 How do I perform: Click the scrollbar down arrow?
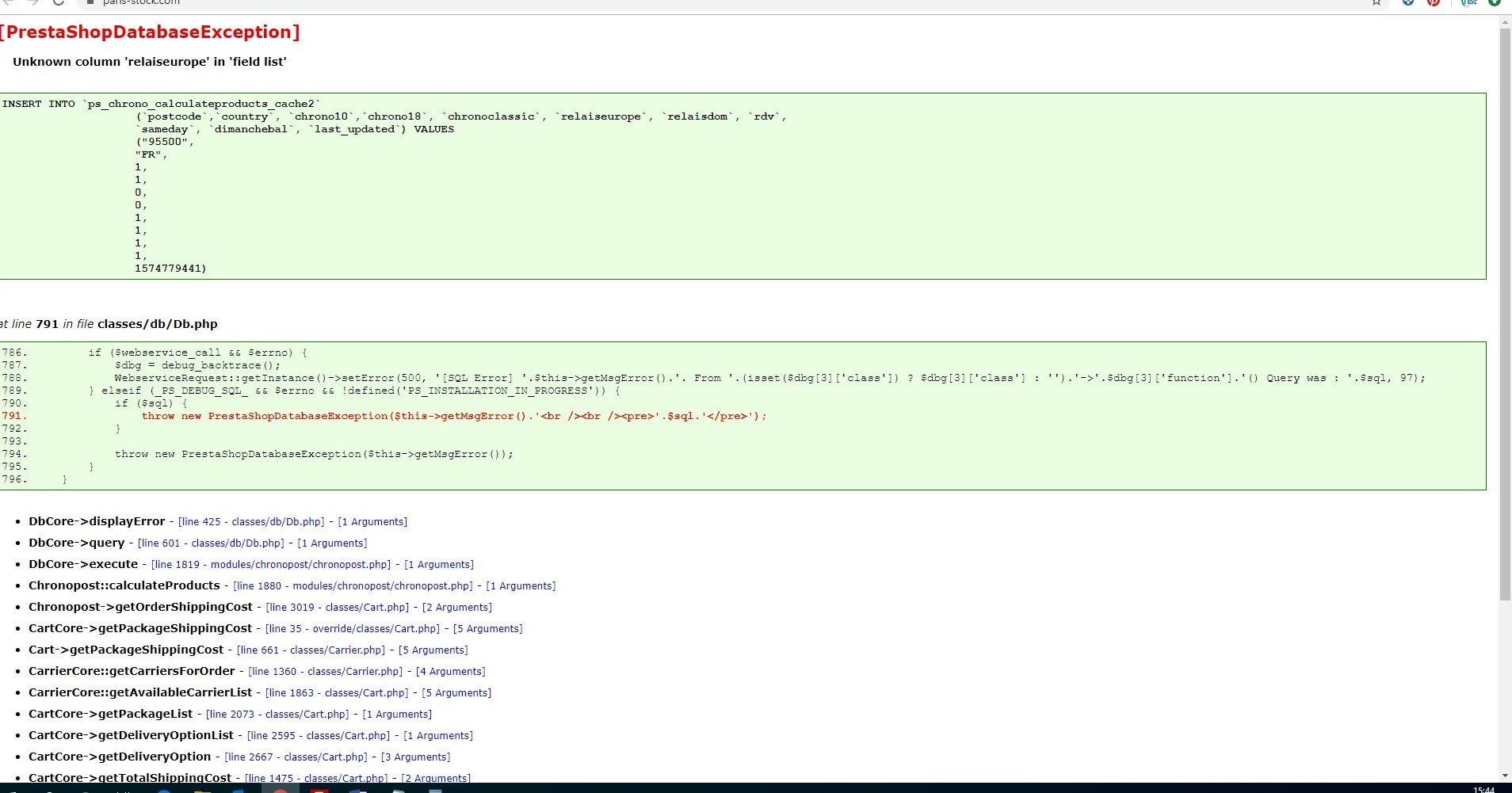pos(1505,776)
